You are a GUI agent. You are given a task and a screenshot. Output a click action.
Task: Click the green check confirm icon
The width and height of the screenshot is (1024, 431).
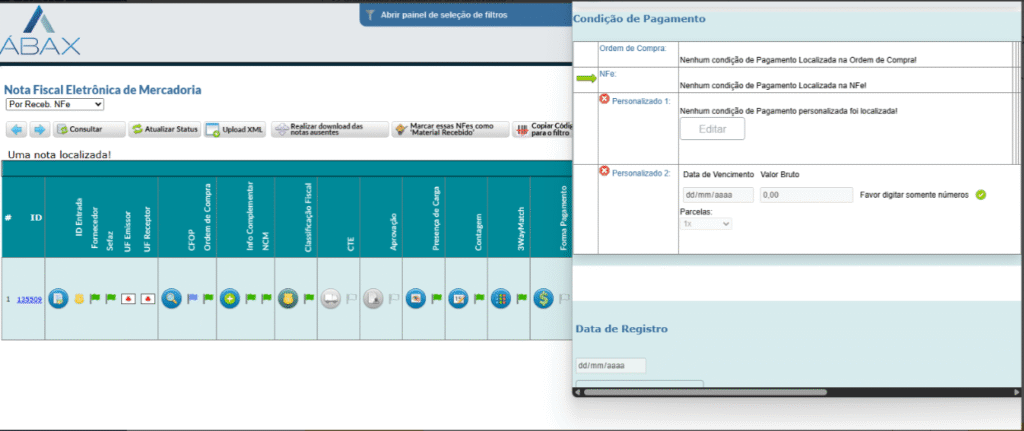tap(981, 194)
